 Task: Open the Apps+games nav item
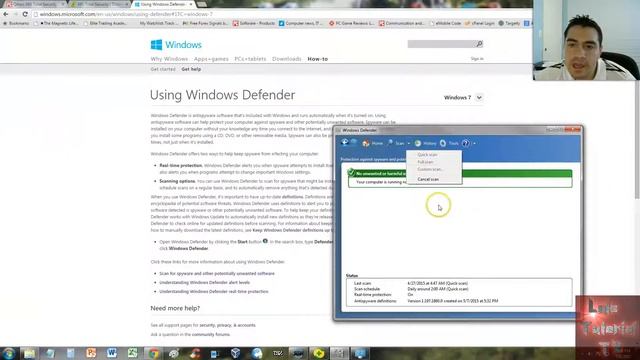pos(211,59)
